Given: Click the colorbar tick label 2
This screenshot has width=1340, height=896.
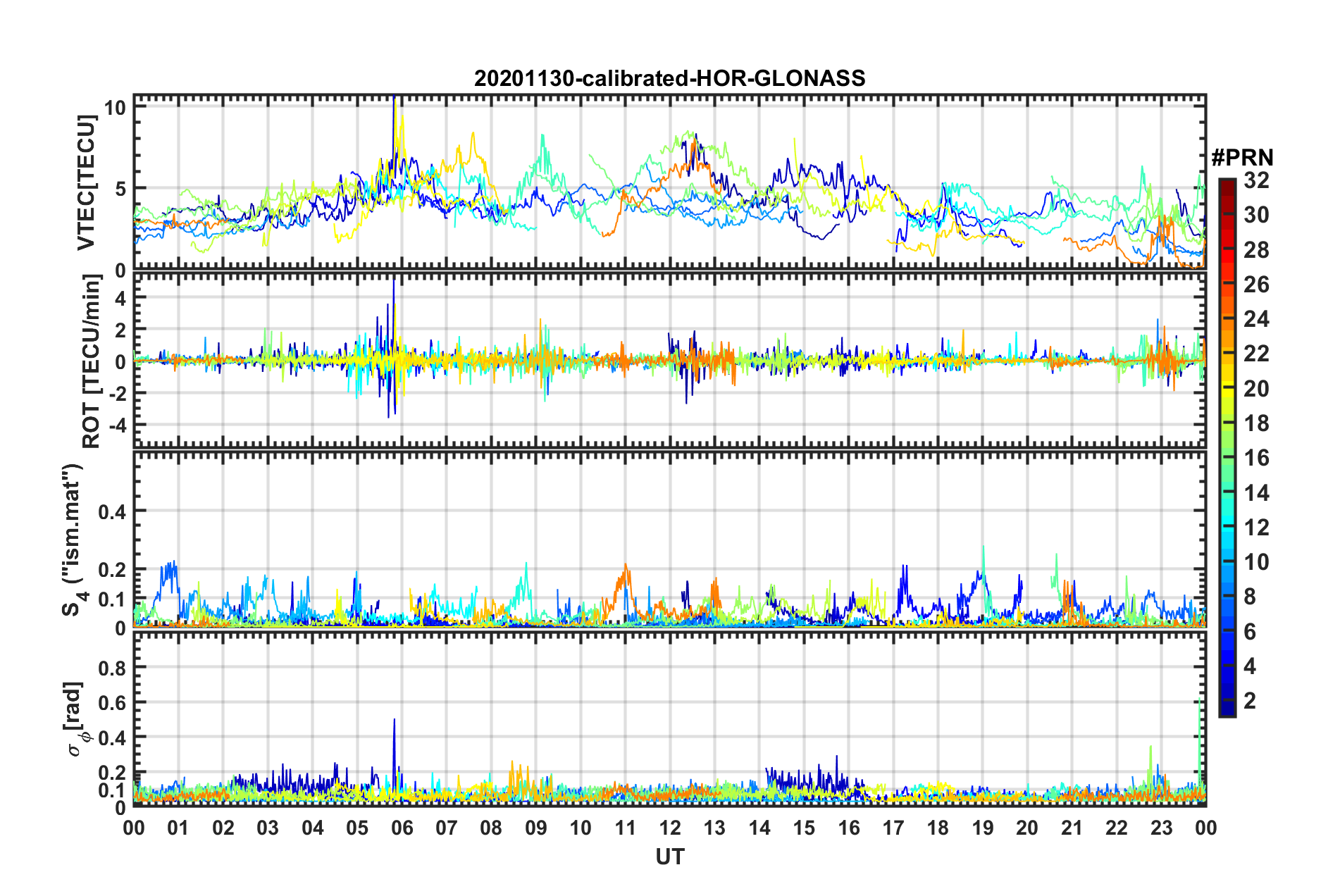Looking at the screenshot, I should pyautogui.click(x=1250, y=701).
